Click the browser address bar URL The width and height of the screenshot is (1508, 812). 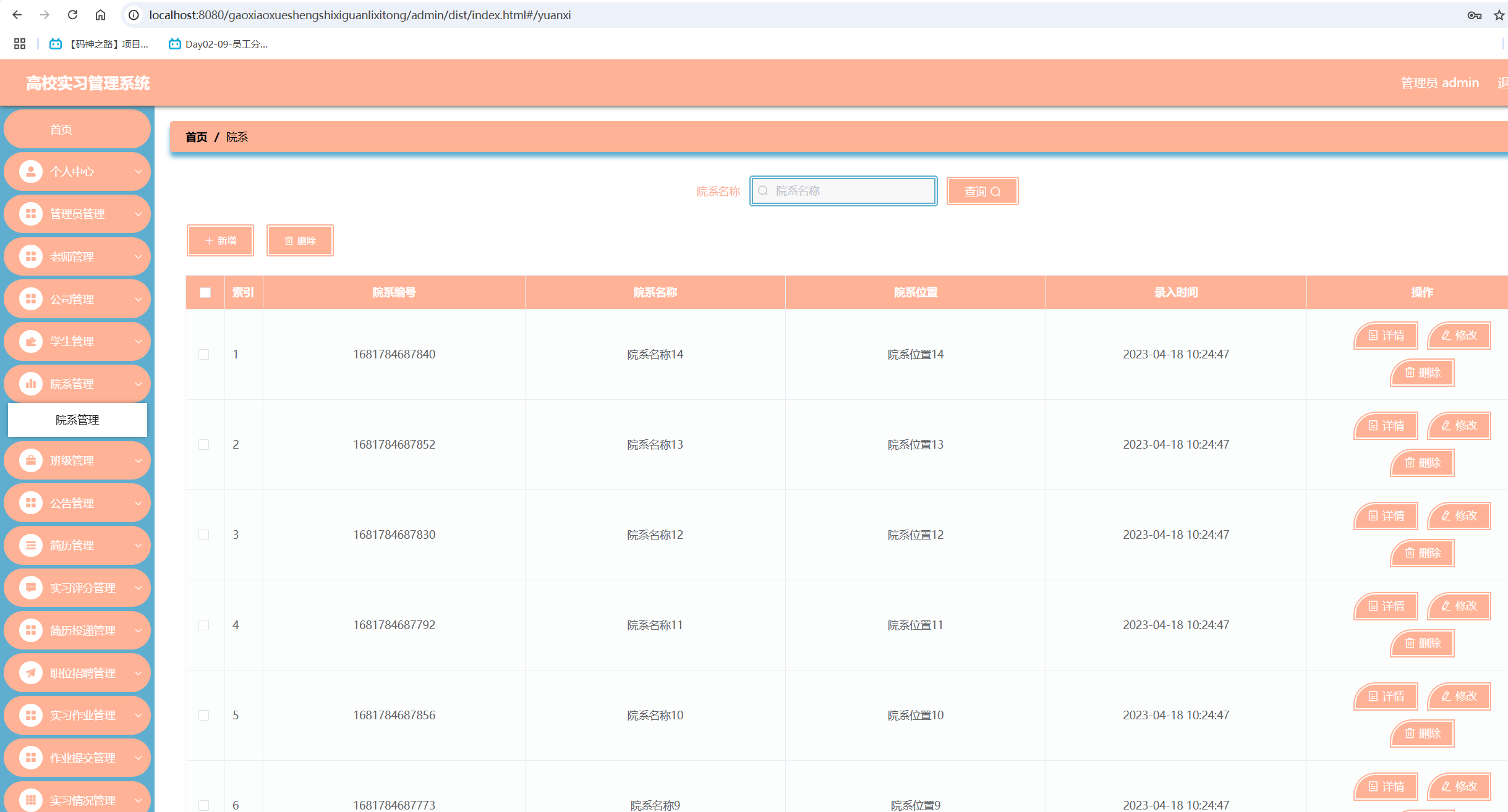[360, 15]
